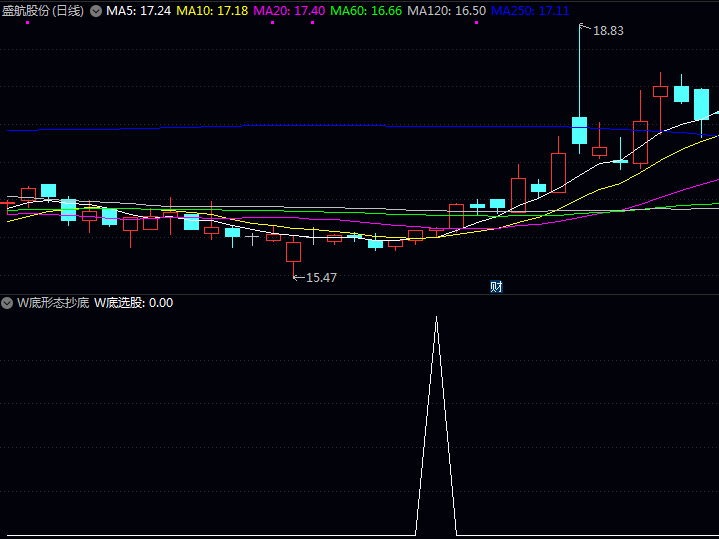Click the peak of the W底 signal spike
The height and width of the screenshot is (539, 719).
click(x=436, y=318)
